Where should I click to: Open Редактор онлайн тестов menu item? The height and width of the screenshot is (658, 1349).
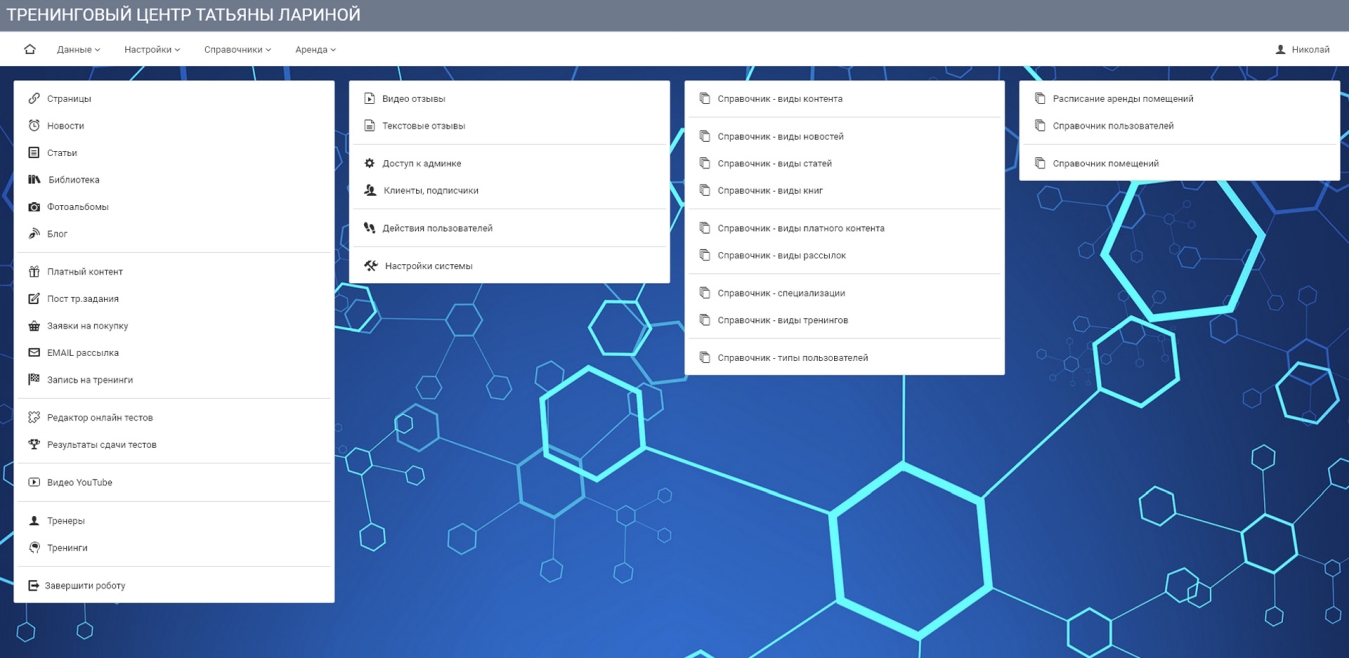tap(99, 418)
